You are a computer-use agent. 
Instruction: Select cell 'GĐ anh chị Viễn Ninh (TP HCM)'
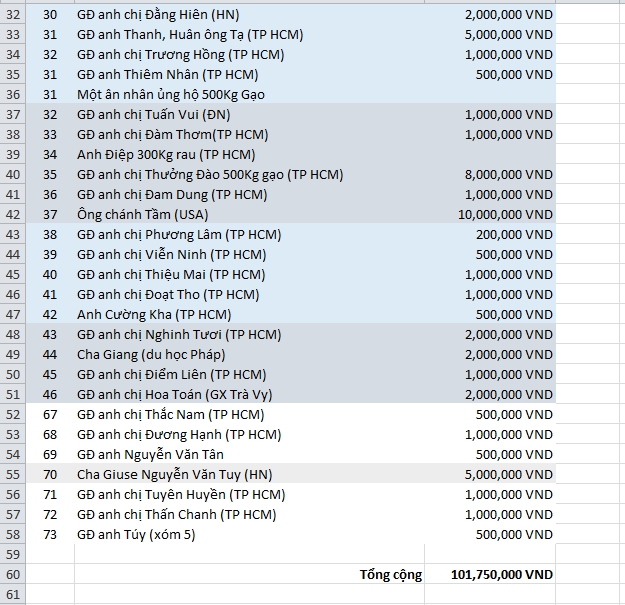[x=250, y=254]
